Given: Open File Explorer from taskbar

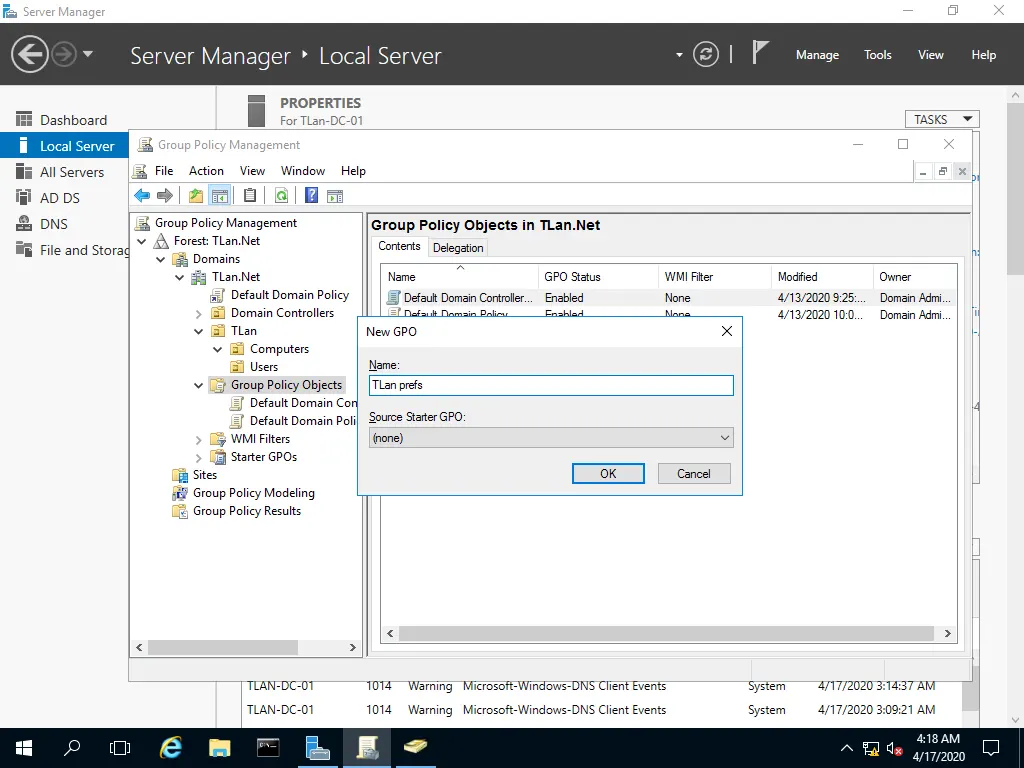Looking at the screenshot, I should 219,748.
